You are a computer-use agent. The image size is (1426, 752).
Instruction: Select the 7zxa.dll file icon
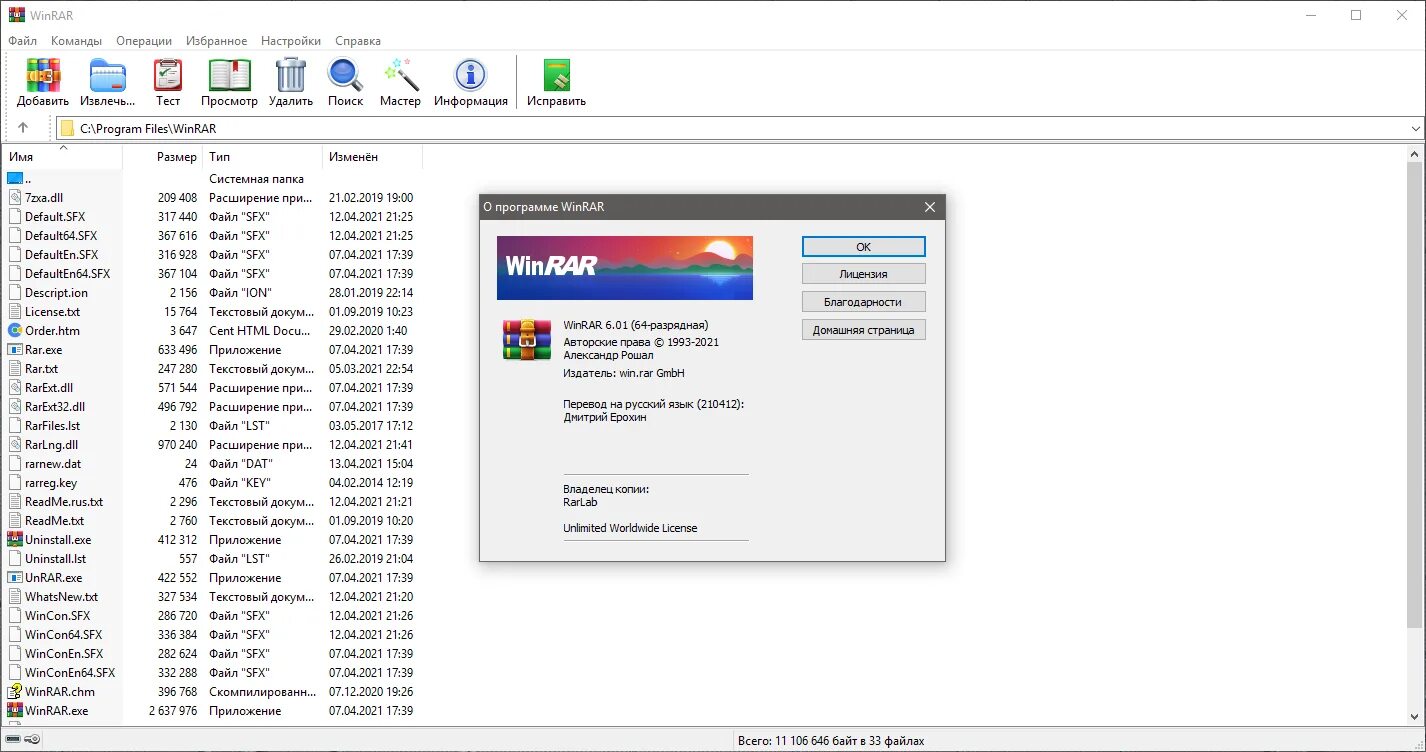pos(15,198)
